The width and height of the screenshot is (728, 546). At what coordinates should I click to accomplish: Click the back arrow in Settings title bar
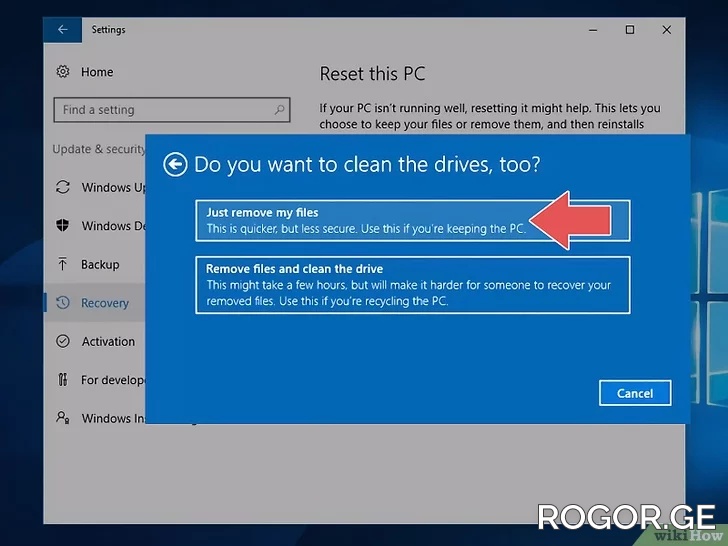tap(63, 30)
